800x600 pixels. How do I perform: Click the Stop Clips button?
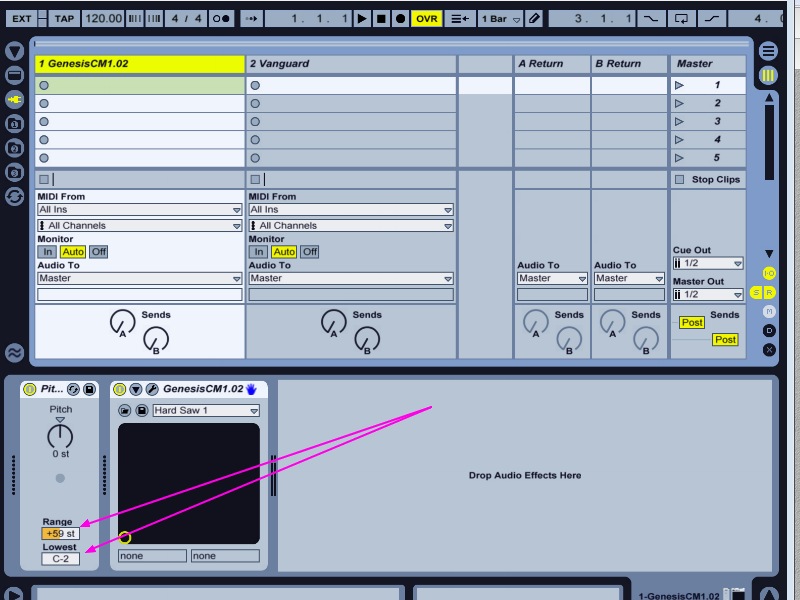(x=709, y=180)
